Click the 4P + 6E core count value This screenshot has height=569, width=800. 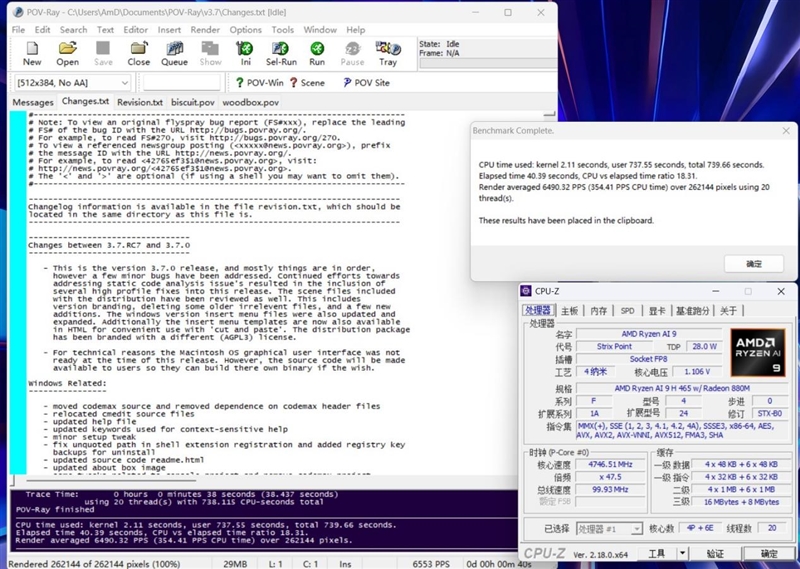tap(702, 528)
